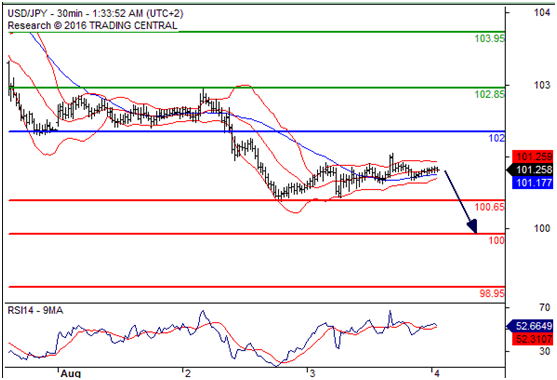
Task: Click the dark blue downward arrow head
Action: (x=472, y=227)
